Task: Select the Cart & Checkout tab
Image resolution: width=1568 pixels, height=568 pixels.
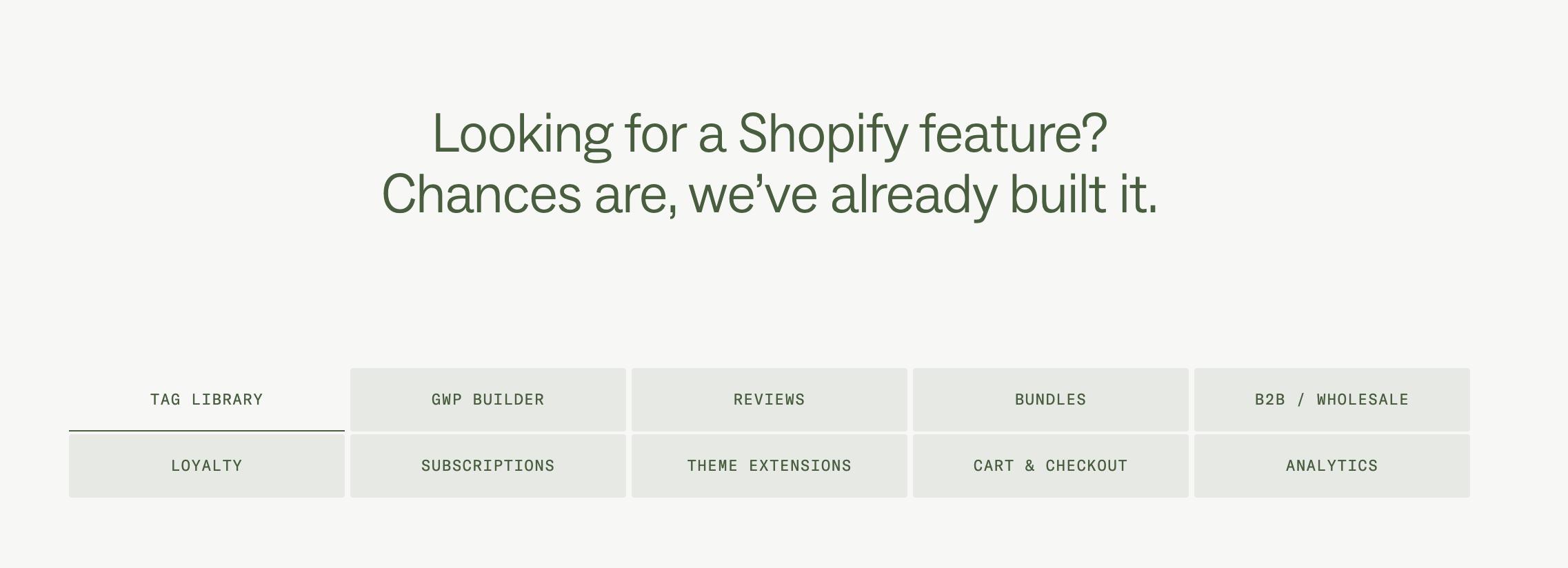Action: pyautogui.click(x=1051, y=466)
